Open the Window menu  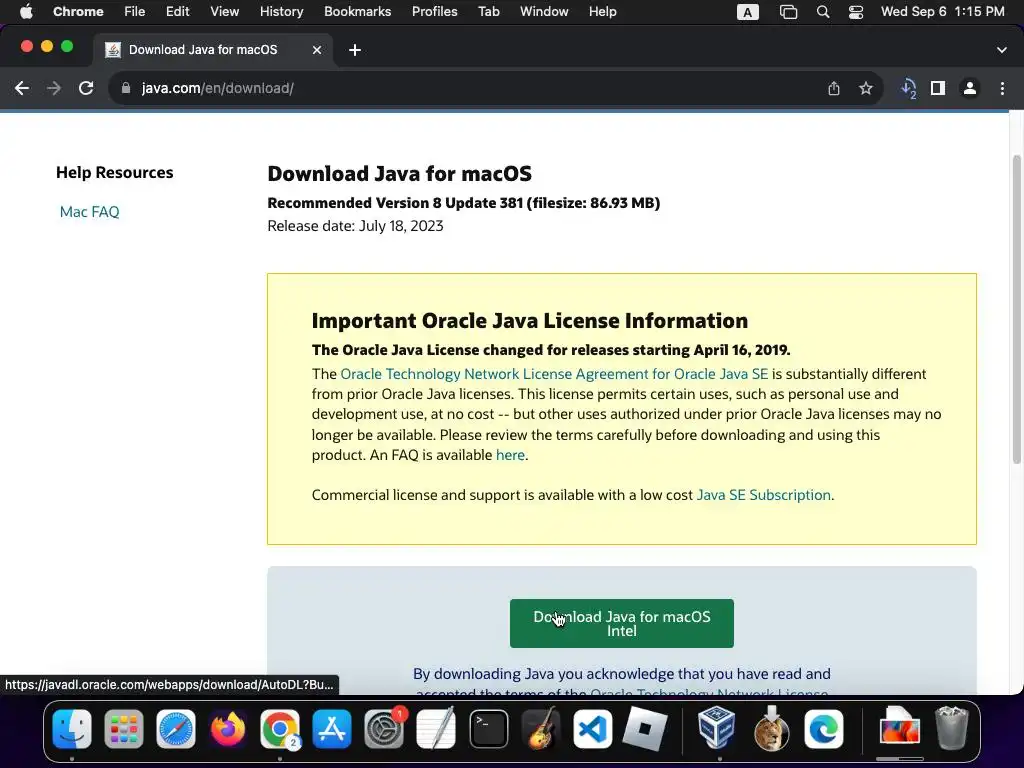pos(544,12)
